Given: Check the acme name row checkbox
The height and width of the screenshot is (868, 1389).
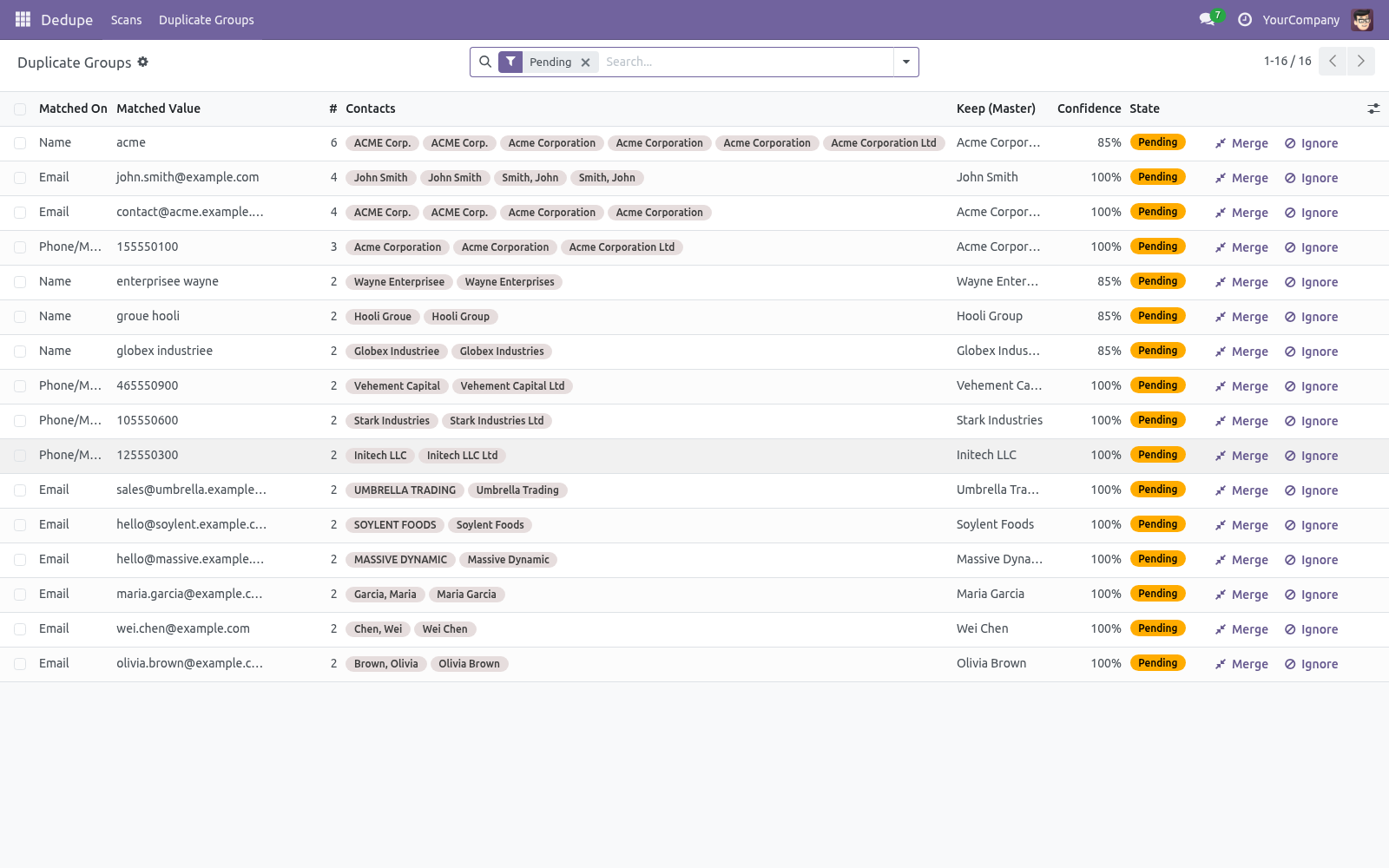Looking at the screenshot, I should point(20,143).
